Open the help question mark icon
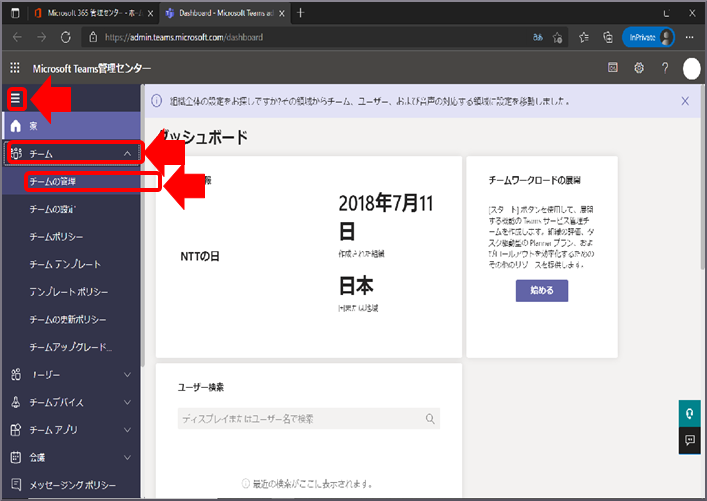Image resolution: width=707 pixels, height=501 pixels. [665, 68]
